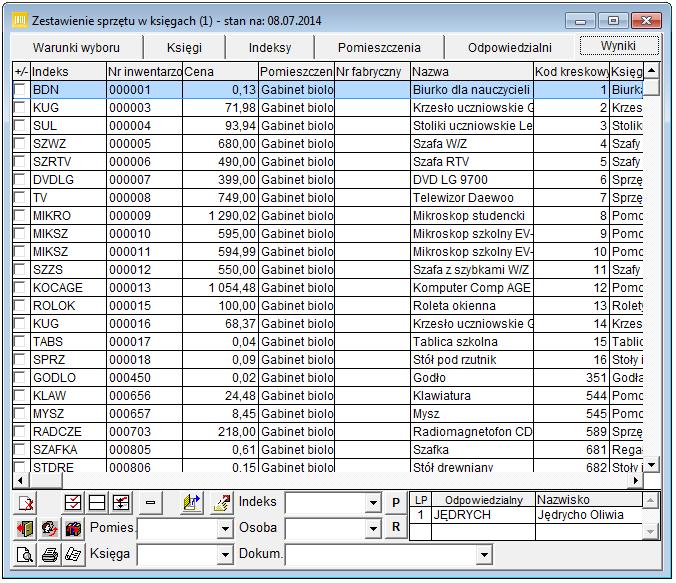Click the Nr inwentarzowy column header

tap(144, 72)
